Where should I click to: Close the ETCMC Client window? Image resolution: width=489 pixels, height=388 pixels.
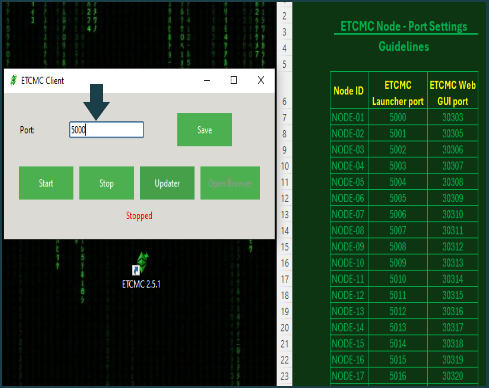[x=261, y=80]
